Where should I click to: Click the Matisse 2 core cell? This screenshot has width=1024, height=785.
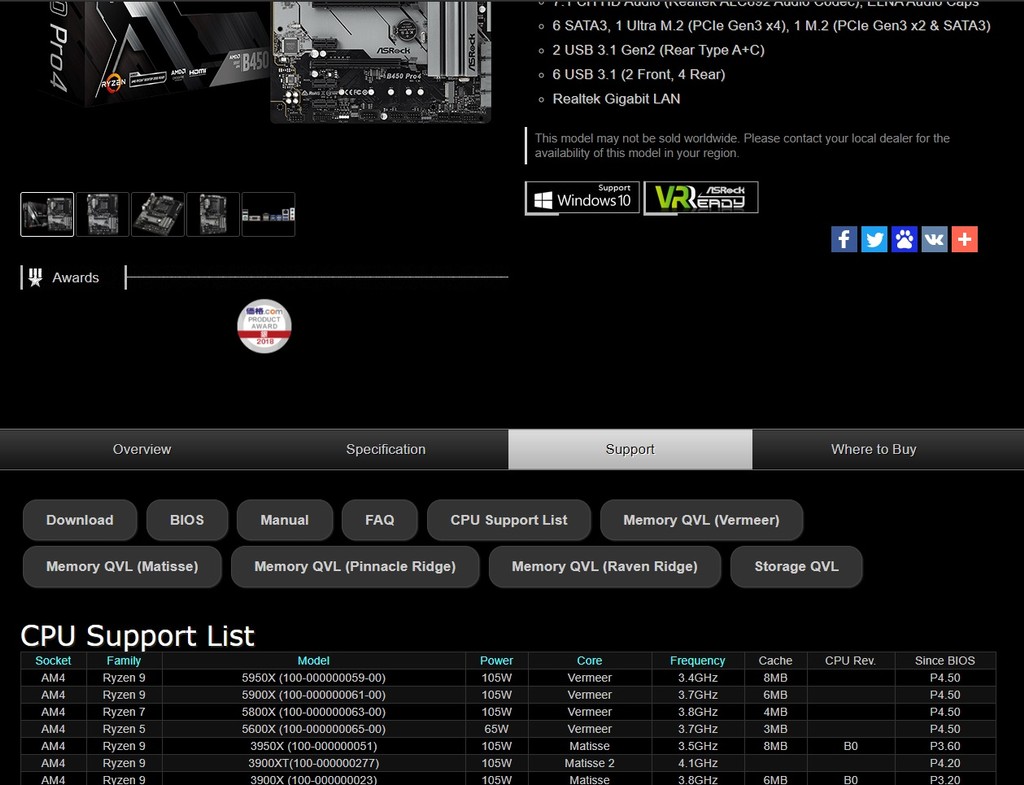coord(590,763)
